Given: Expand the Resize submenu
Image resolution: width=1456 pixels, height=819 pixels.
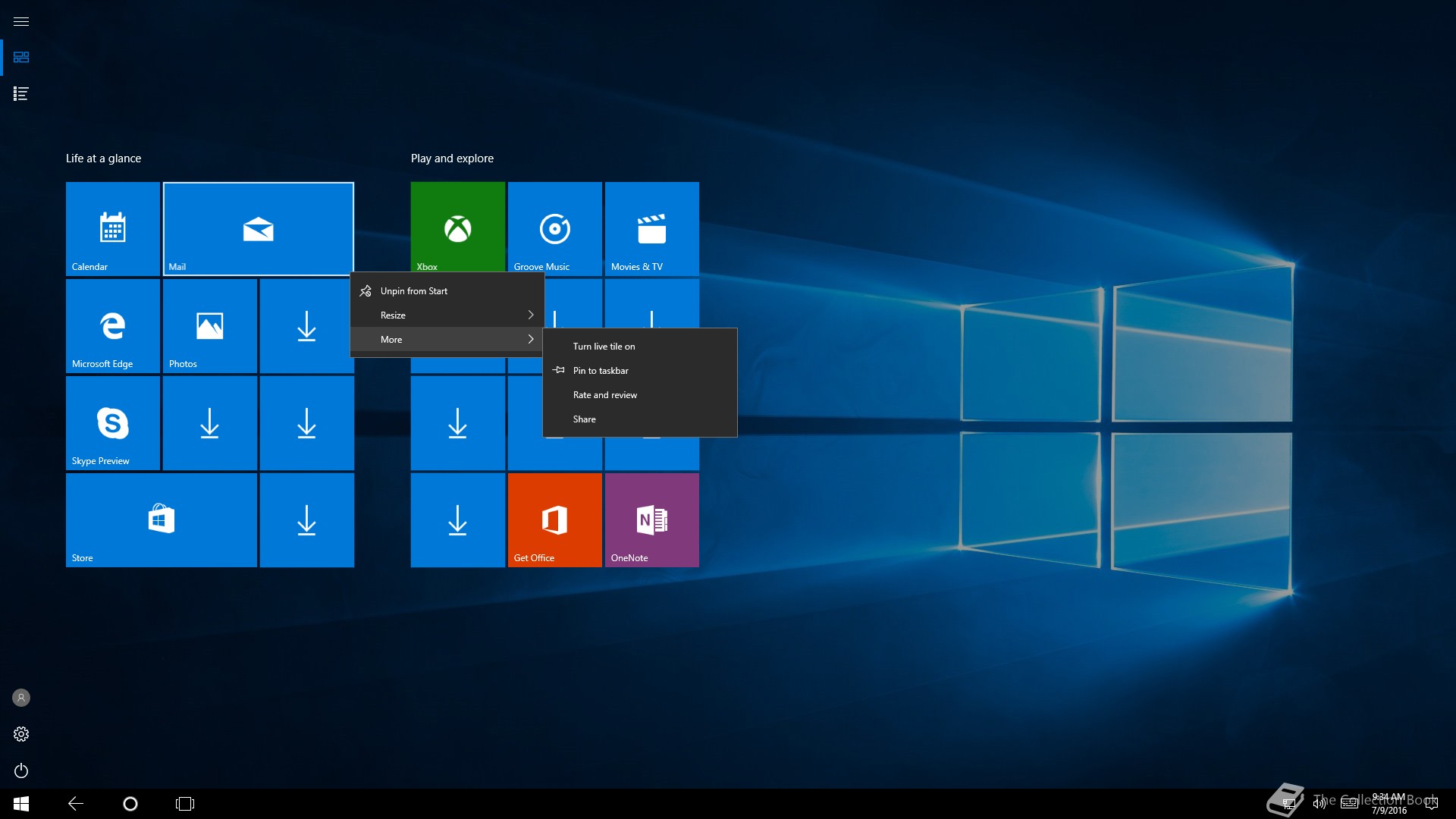Looking at the screenshot, I should tap(447, 315).
